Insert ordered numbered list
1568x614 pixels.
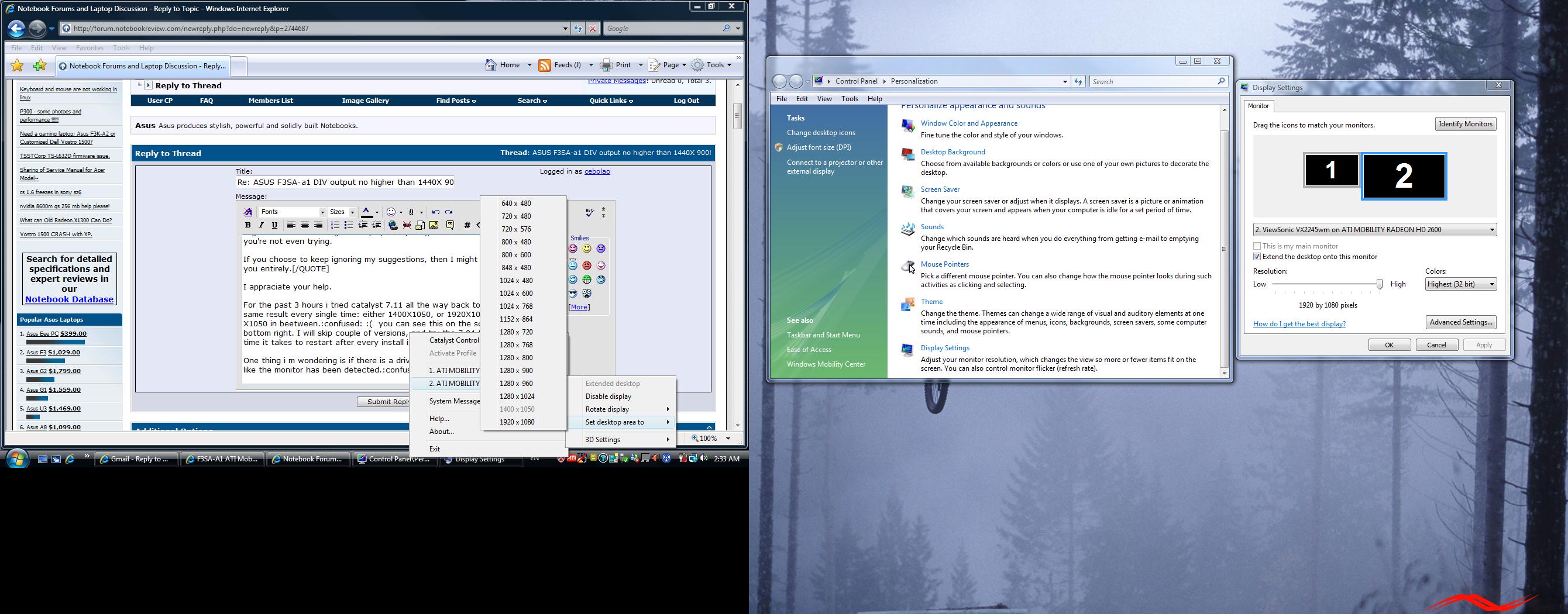pyautogui.click(x=335, y=225)
